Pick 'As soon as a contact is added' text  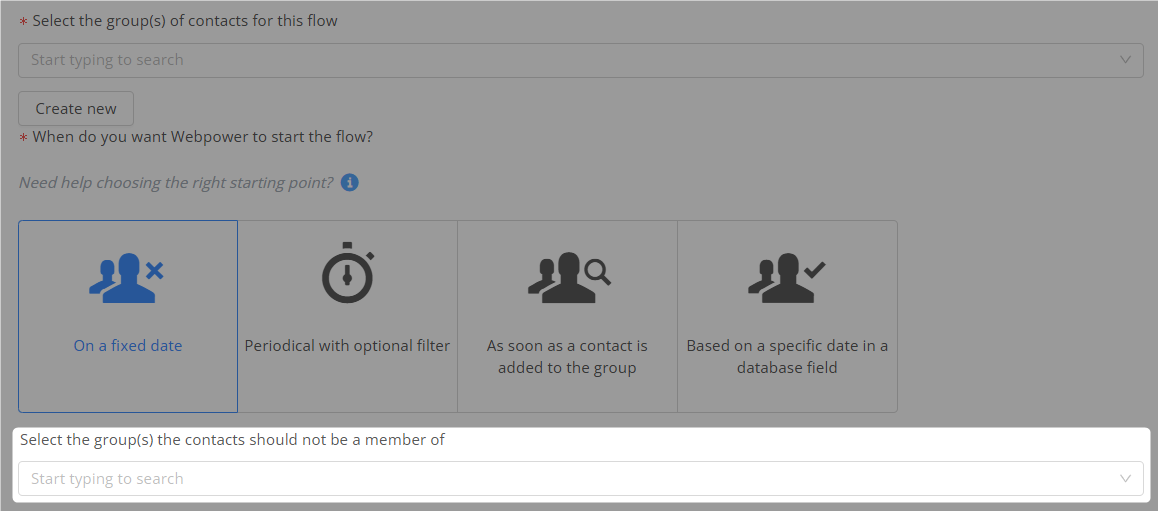[567, 357]
